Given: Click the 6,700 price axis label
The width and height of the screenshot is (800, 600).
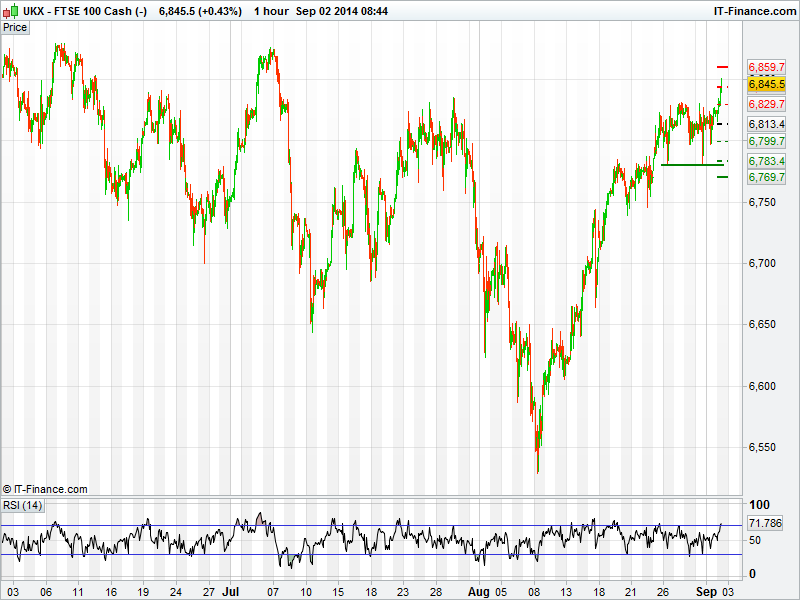Looking at the screenshot, I should pos(762,263).
